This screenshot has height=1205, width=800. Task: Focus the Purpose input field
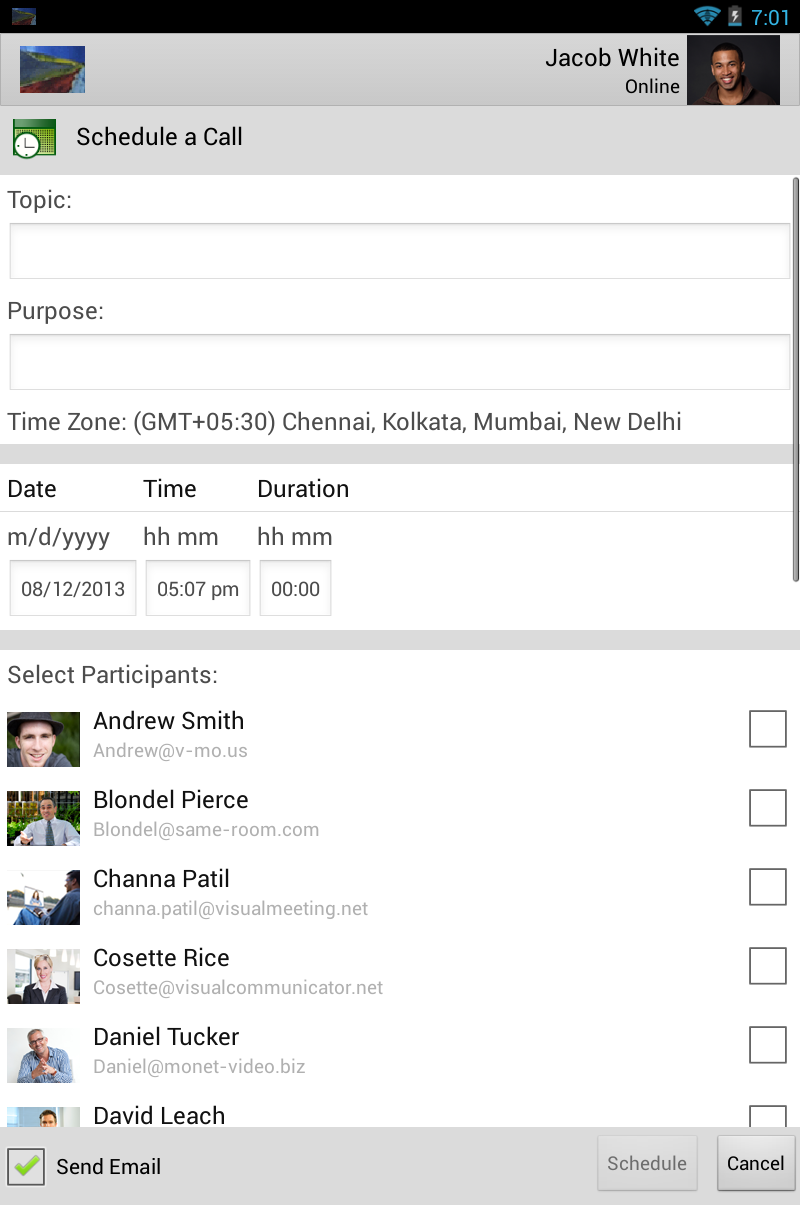(x=400, y=362)
